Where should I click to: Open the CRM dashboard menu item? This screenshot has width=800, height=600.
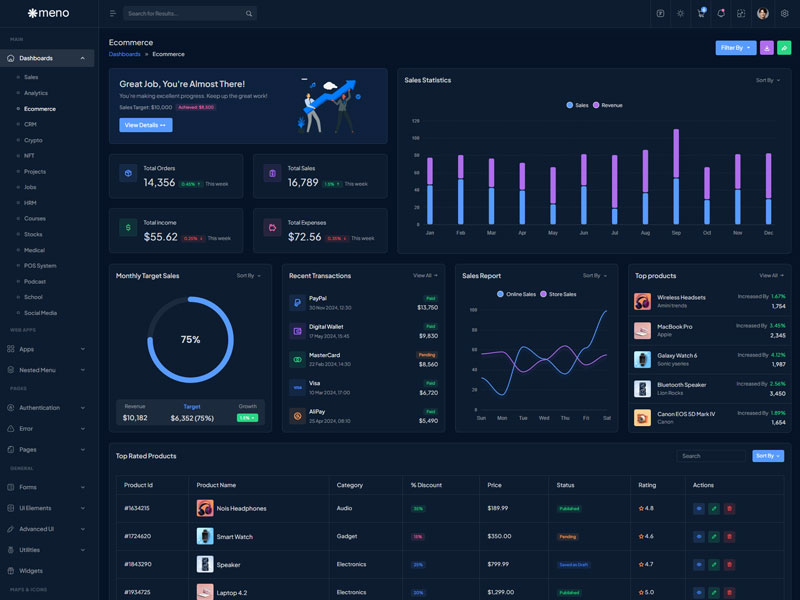[30, 124]
